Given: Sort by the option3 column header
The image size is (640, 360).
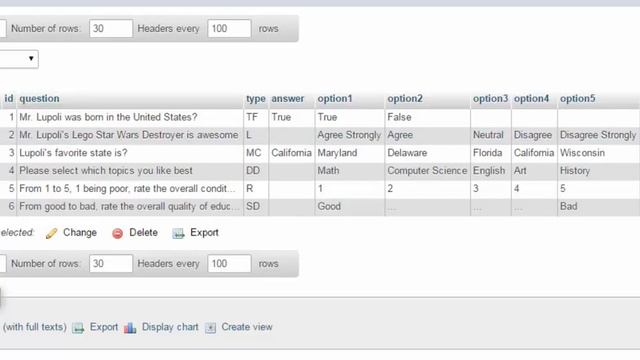Looking at the screenshot, I should tap(490, 99).
